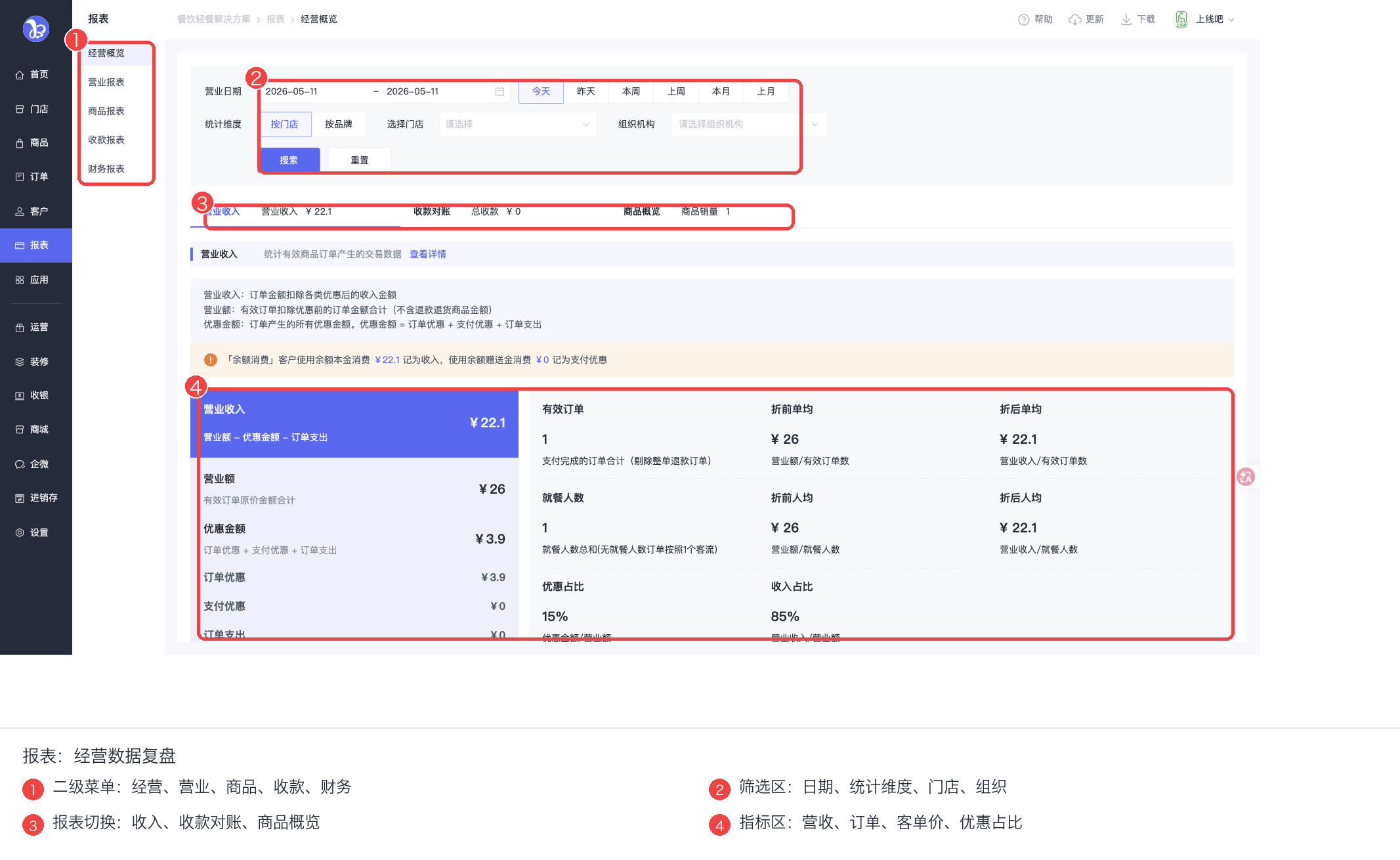Open 设置 settings gear in sidebar
This screenshot has height=860, width=1400.
coord(20,532)
